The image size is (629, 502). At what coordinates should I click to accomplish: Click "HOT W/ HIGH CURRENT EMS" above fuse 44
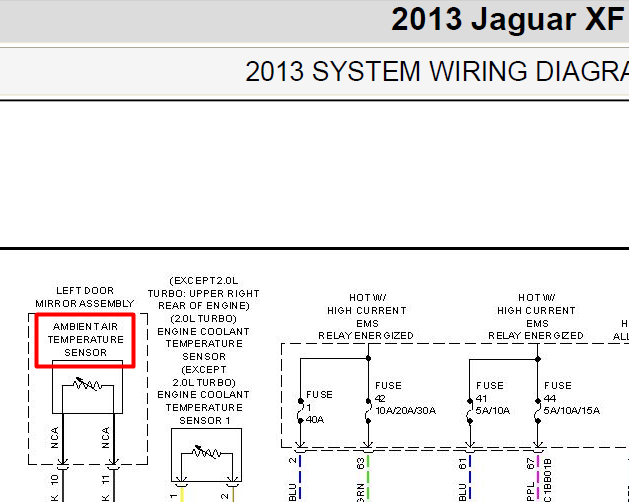click(536, 310)
